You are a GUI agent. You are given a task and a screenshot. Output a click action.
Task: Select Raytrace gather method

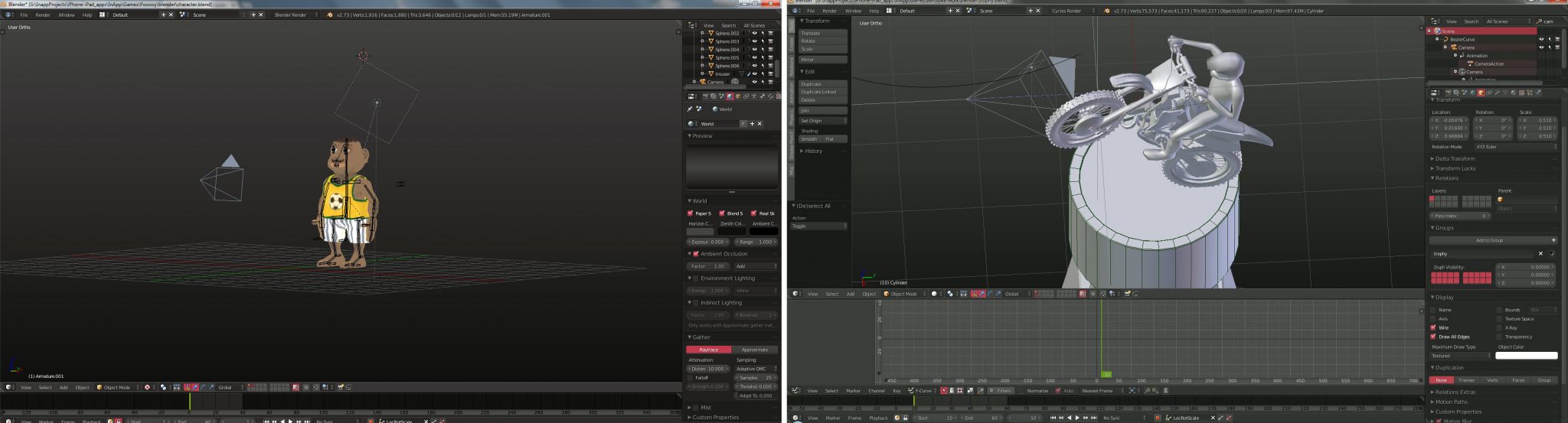709,350
